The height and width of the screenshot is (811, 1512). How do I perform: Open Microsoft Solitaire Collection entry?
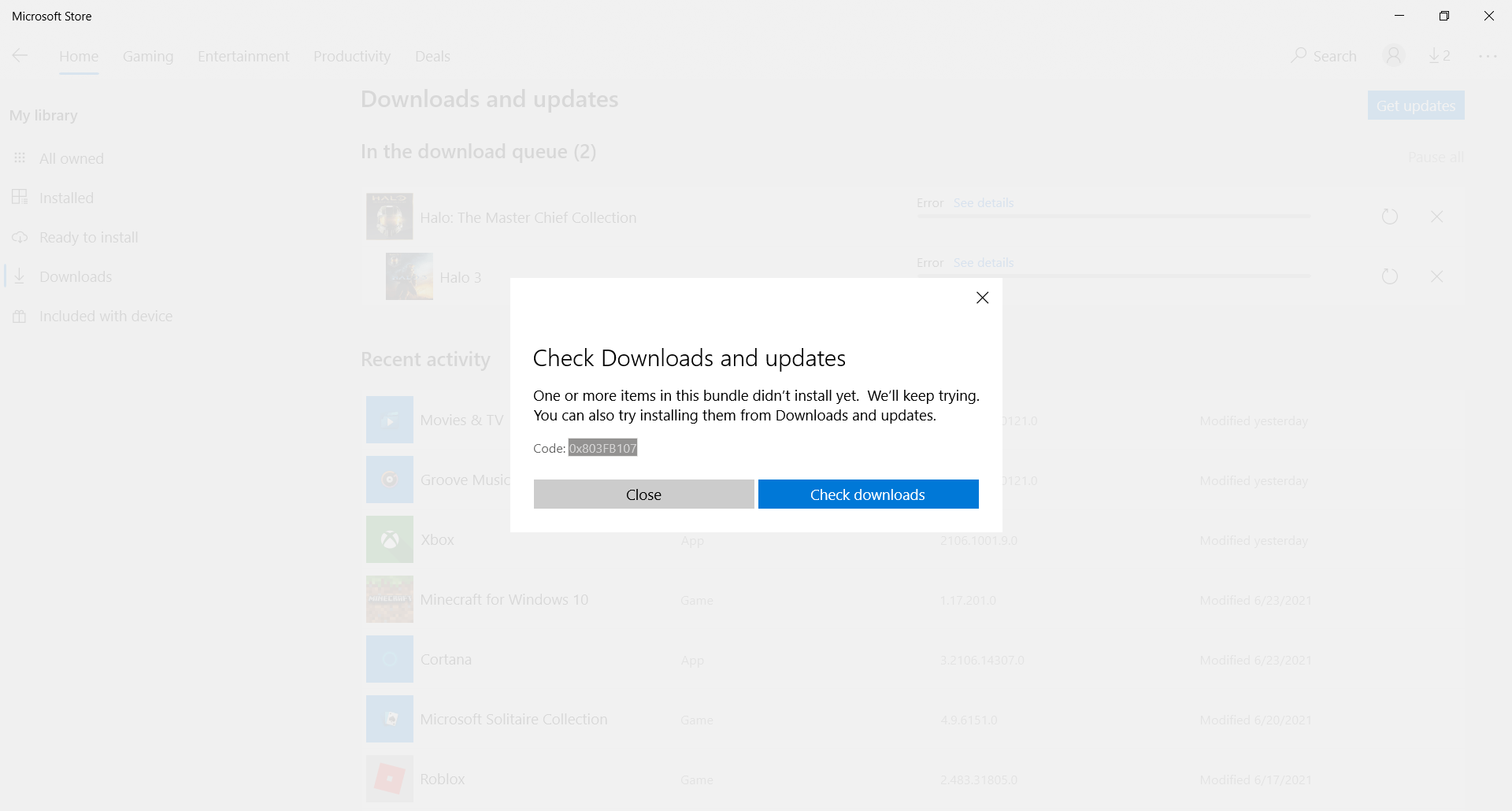pos(913,719)
